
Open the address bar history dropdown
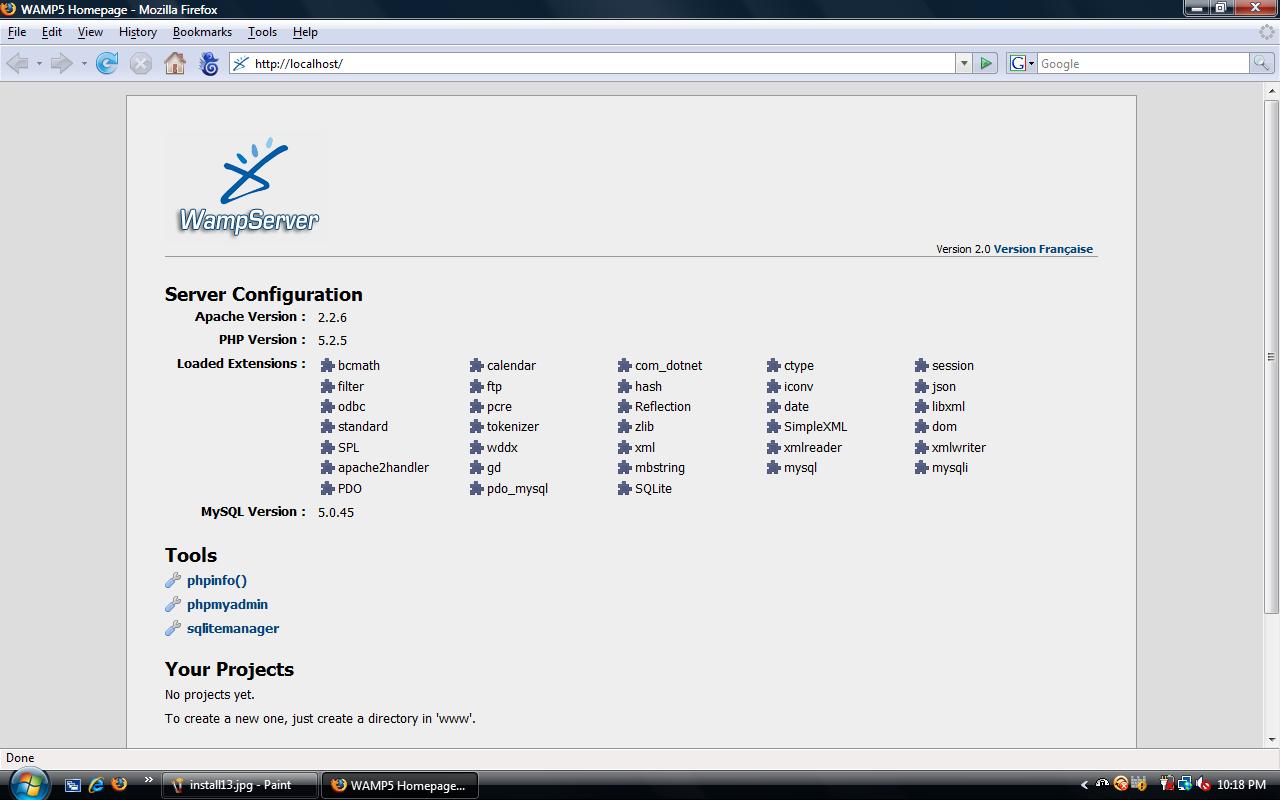(964, 63)
